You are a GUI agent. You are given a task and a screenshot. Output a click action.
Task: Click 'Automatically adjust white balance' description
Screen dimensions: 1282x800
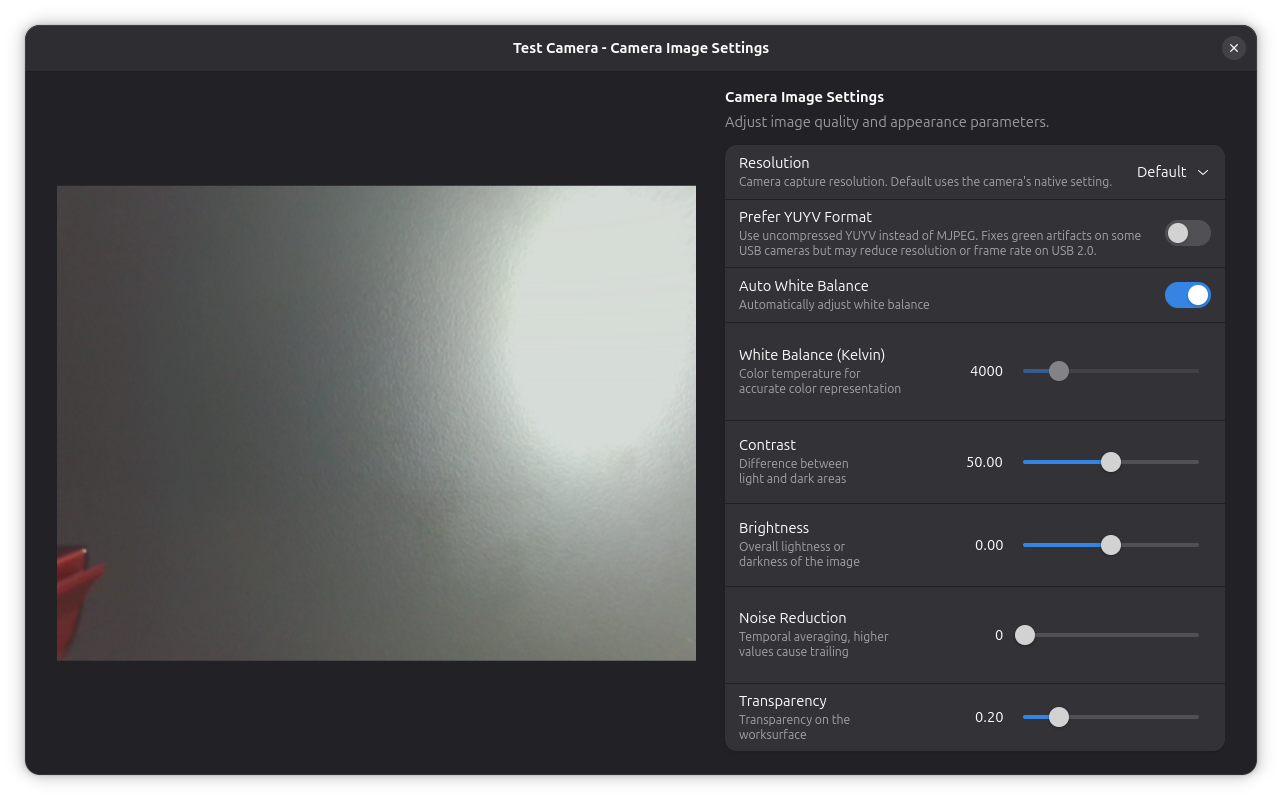[834, 305]
